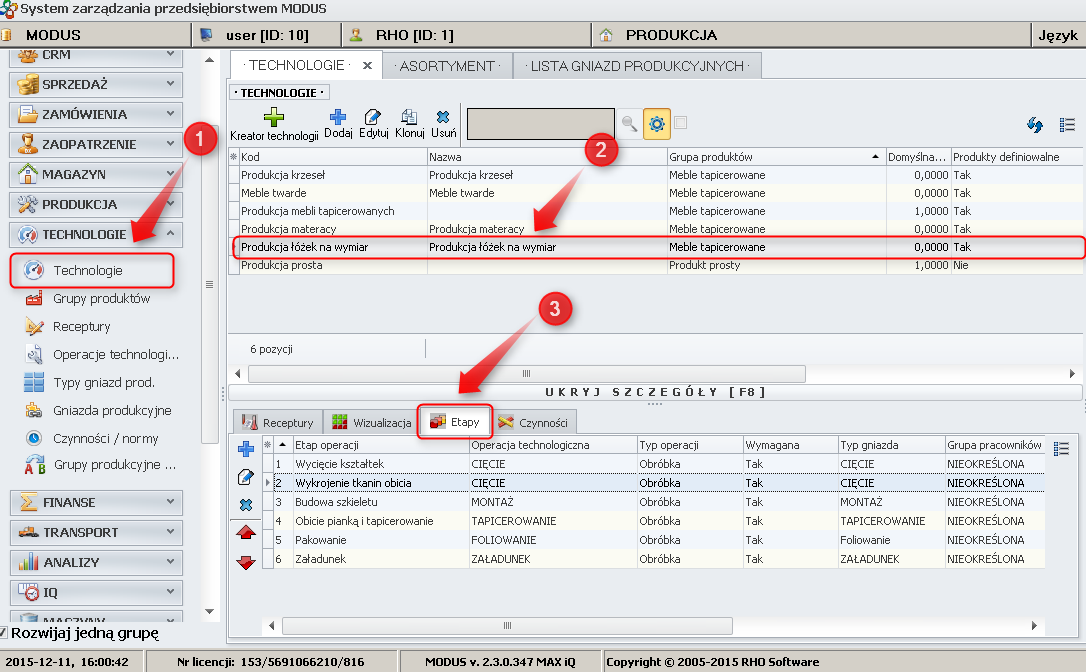Click the technology search input field
Image resolution: width=1086 pixels, height=672 pixels.
click(540, 124)
